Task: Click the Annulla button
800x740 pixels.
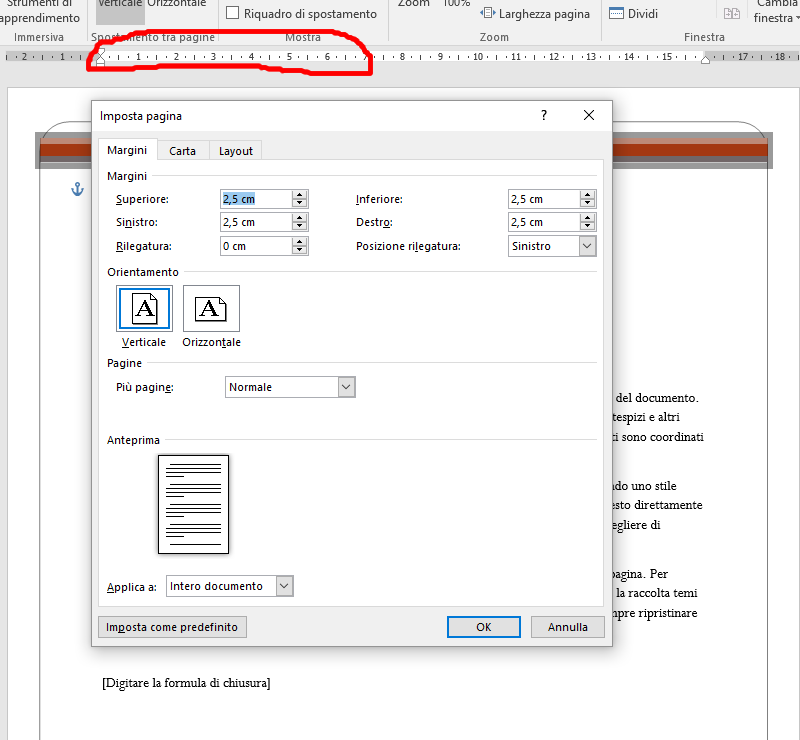Action: tap(567, 627)
